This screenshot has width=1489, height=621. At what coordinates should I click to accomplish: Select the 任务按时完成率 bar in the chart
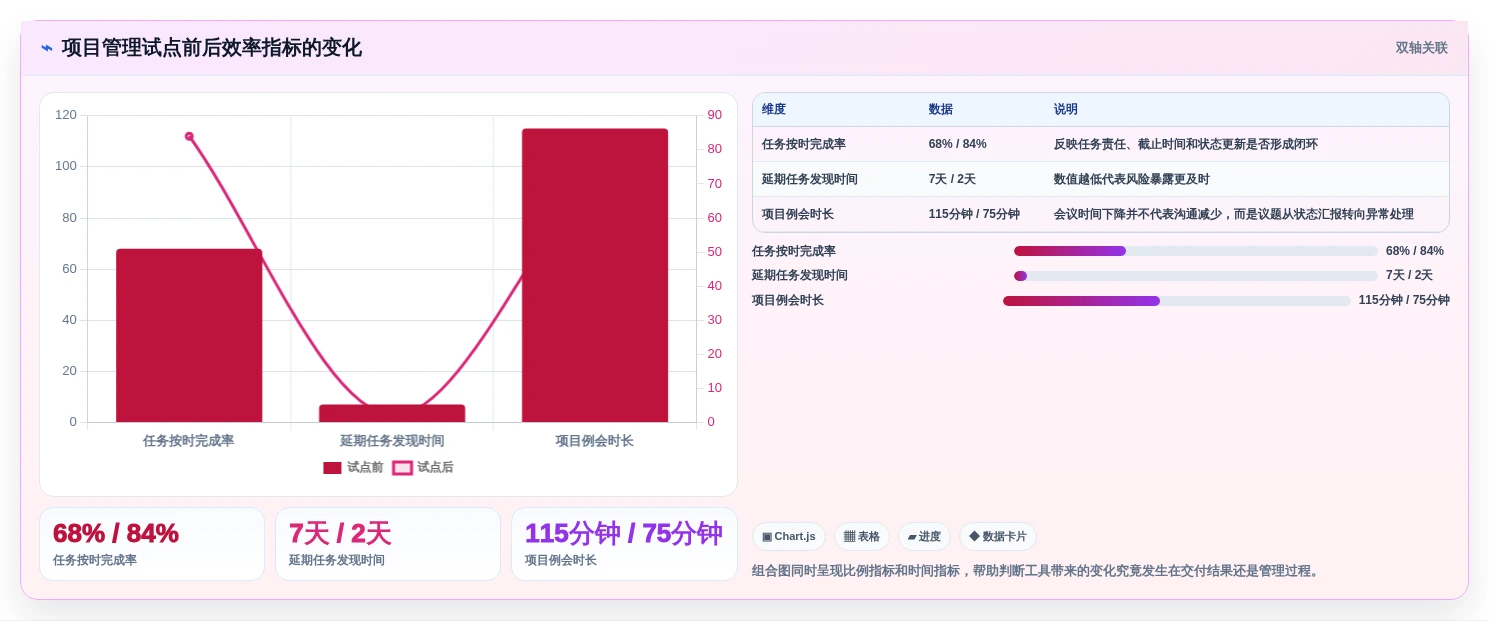tap(189, 335)
